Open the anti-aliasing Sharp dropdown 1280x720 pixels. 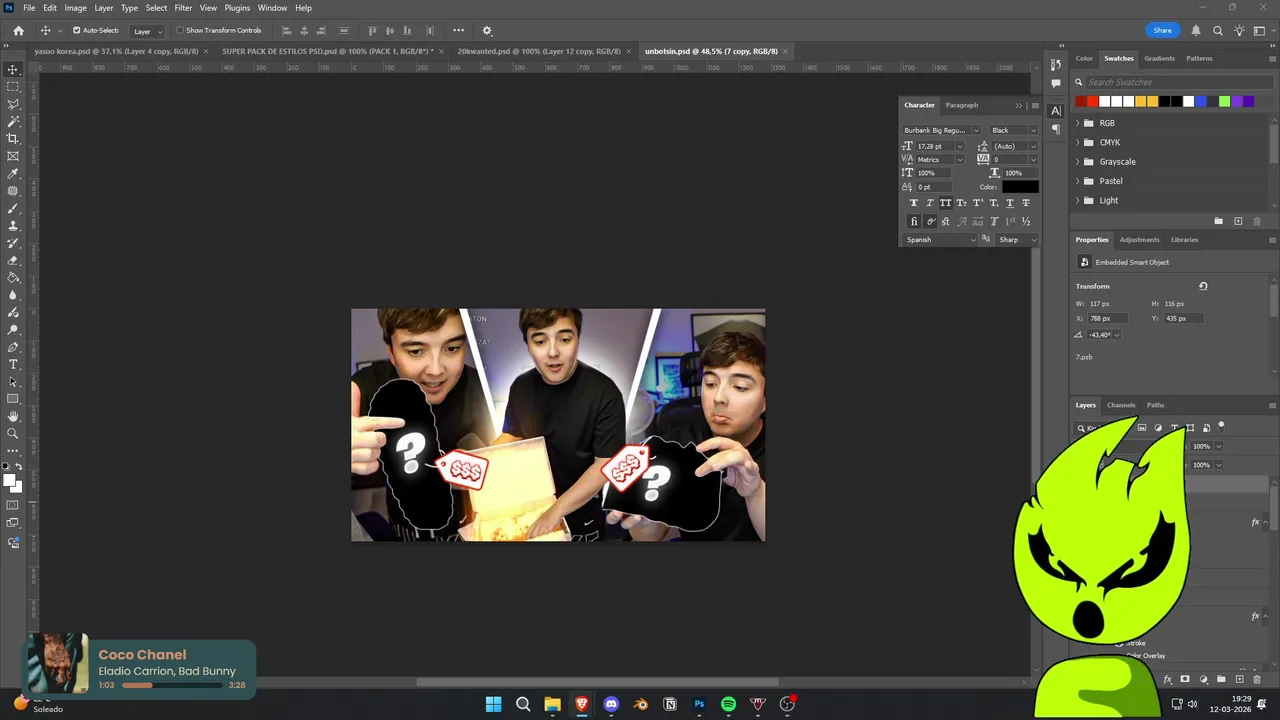[1018, 240]
